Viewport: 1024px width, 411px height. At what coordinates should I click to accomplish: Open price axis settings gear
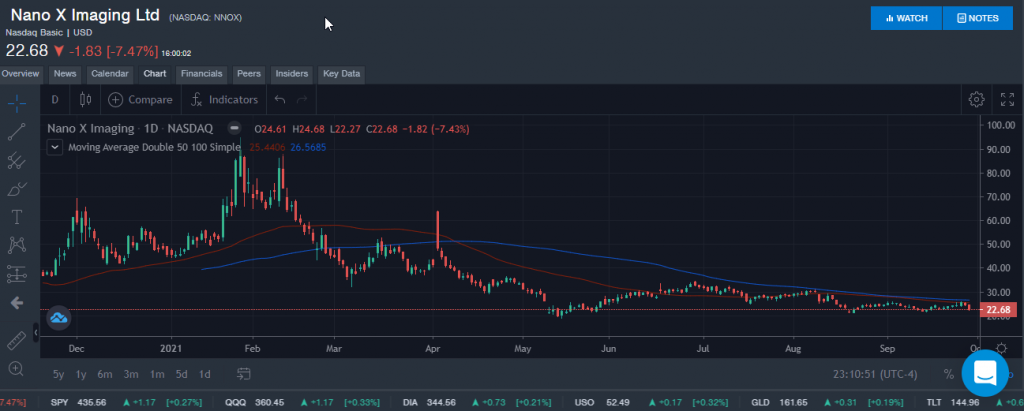1001,348
